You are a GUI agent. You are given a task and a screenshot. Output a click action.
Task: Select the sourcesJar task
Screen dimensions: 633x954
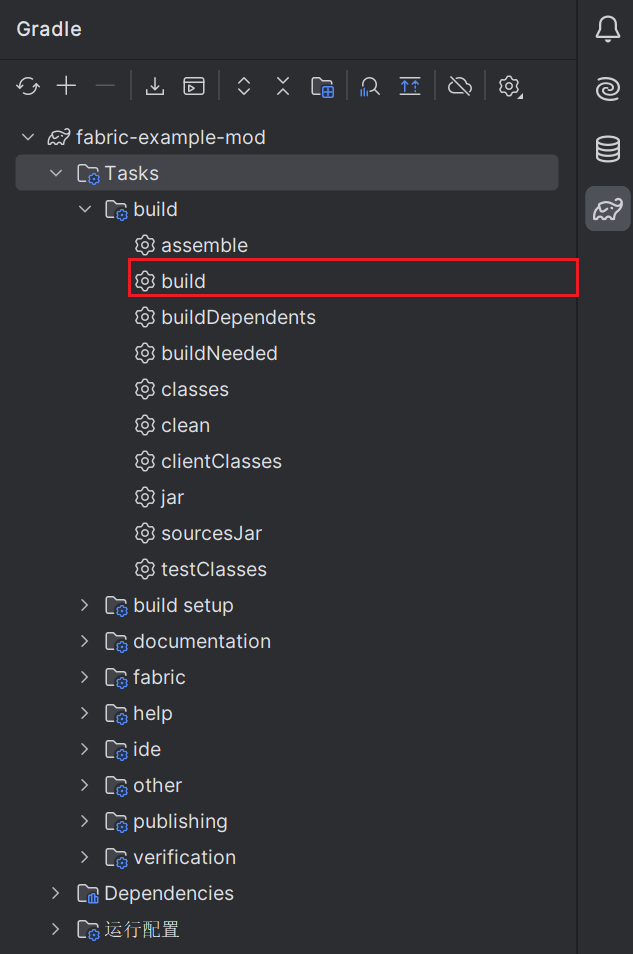pos(211,533)
